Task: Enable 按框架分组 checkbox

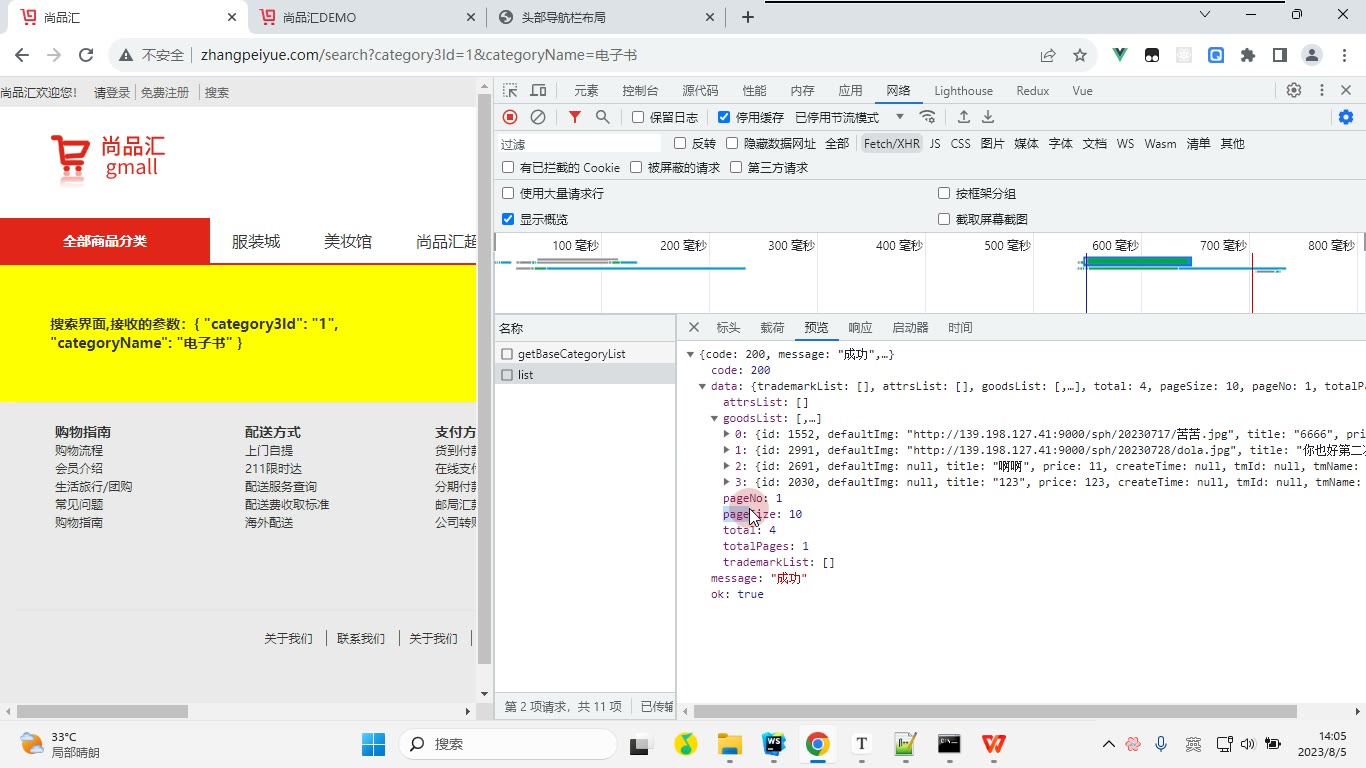Action: 944,193
